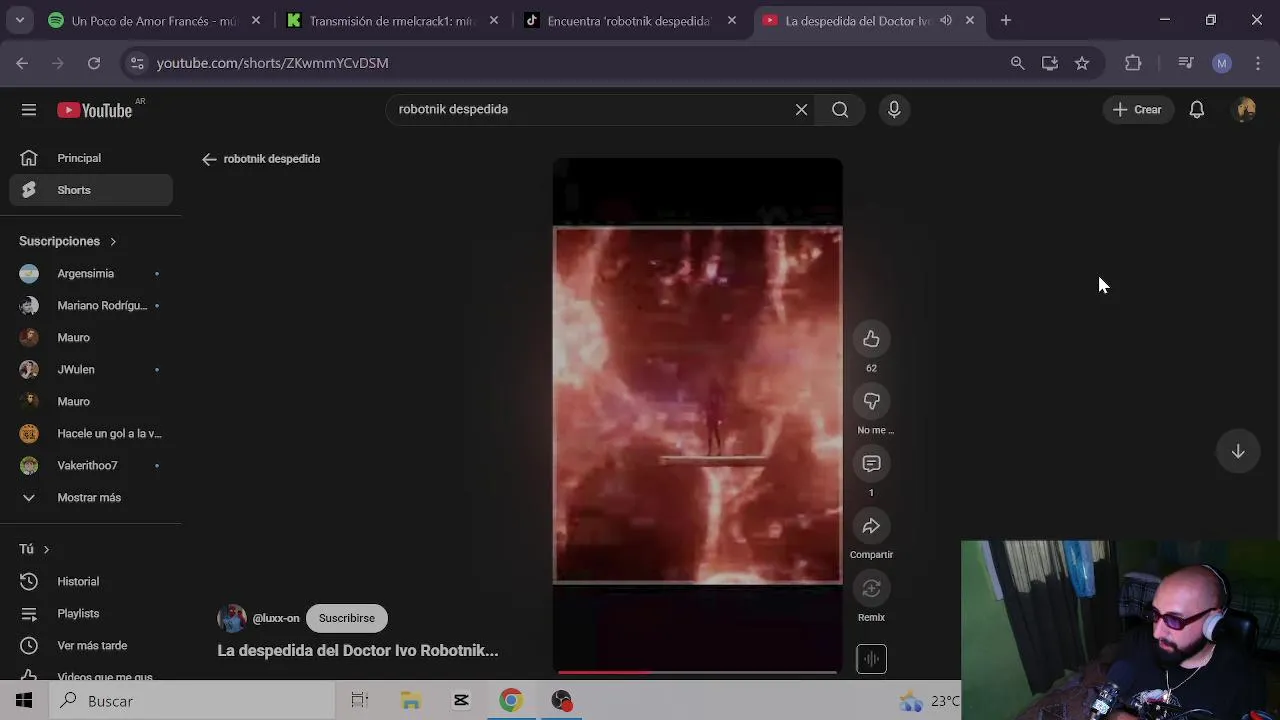This screenshot has width=1280, height=720.
Task: Open the @luxx-on channel avatar
Action: 232,618
